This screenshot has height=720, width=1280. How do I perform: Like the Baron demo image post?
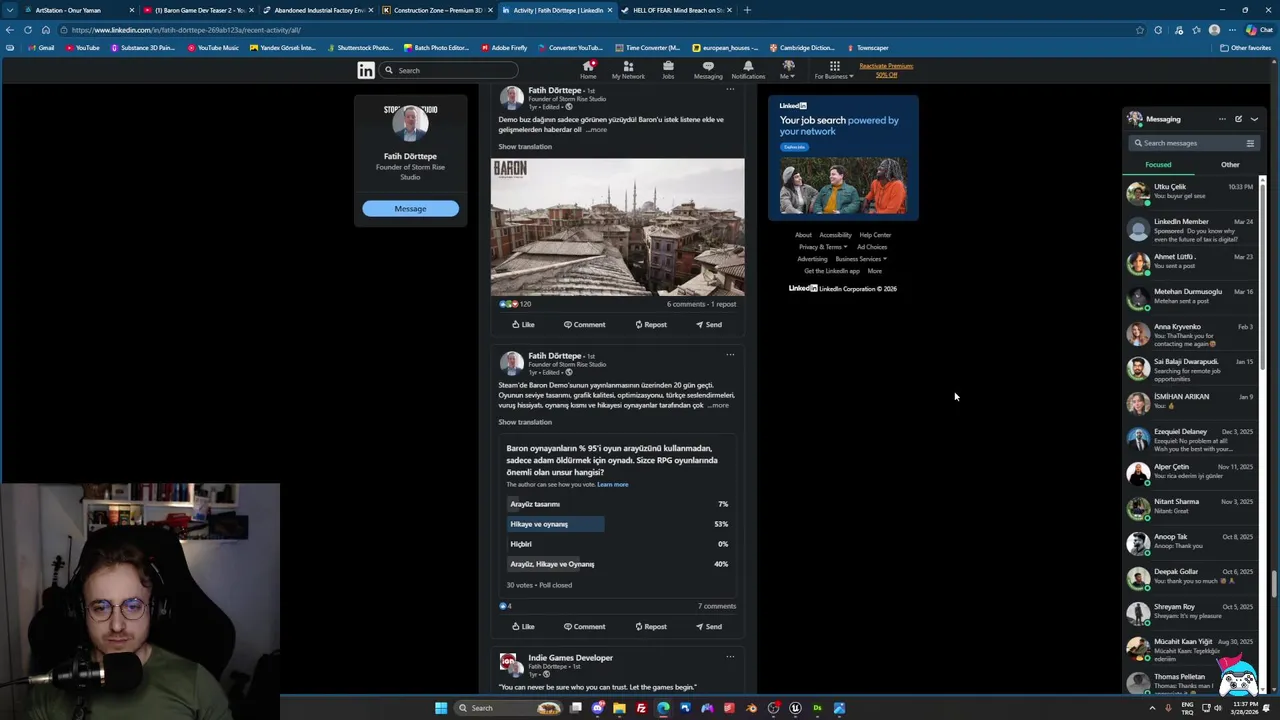[x=523, y=324]
